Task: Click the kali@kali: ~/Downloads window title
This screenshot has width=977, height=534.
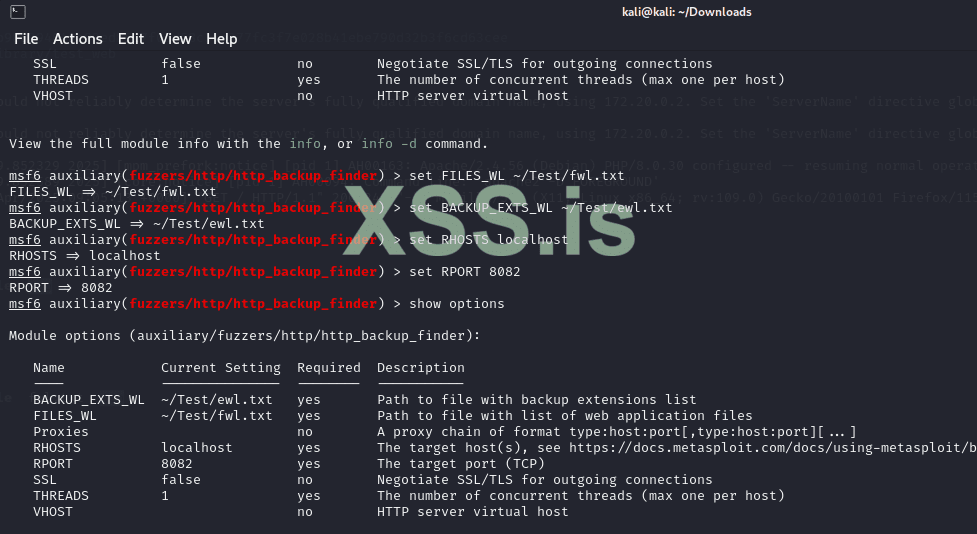Action: 685,12
